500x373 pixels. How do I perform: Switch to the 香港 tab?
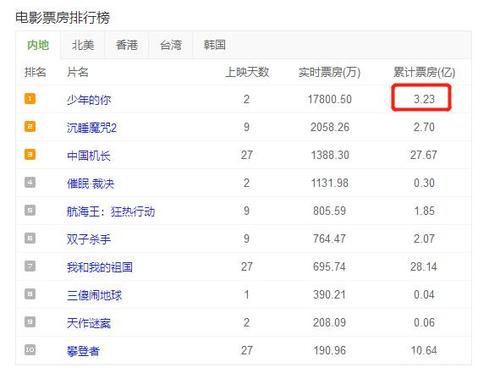click(127, 45)
